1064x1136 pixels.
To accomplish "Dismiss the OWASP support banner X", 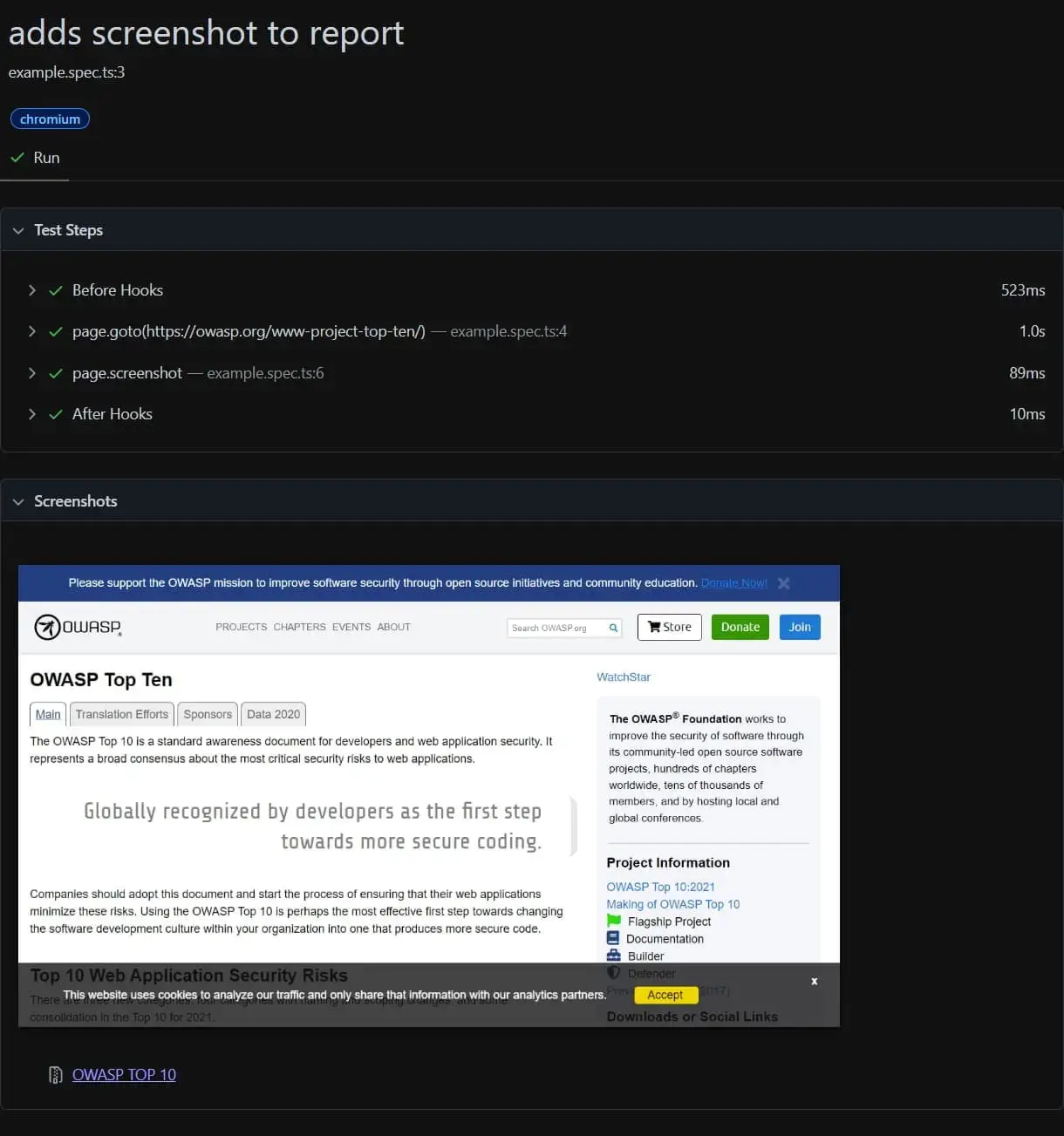I will [784, 583].
